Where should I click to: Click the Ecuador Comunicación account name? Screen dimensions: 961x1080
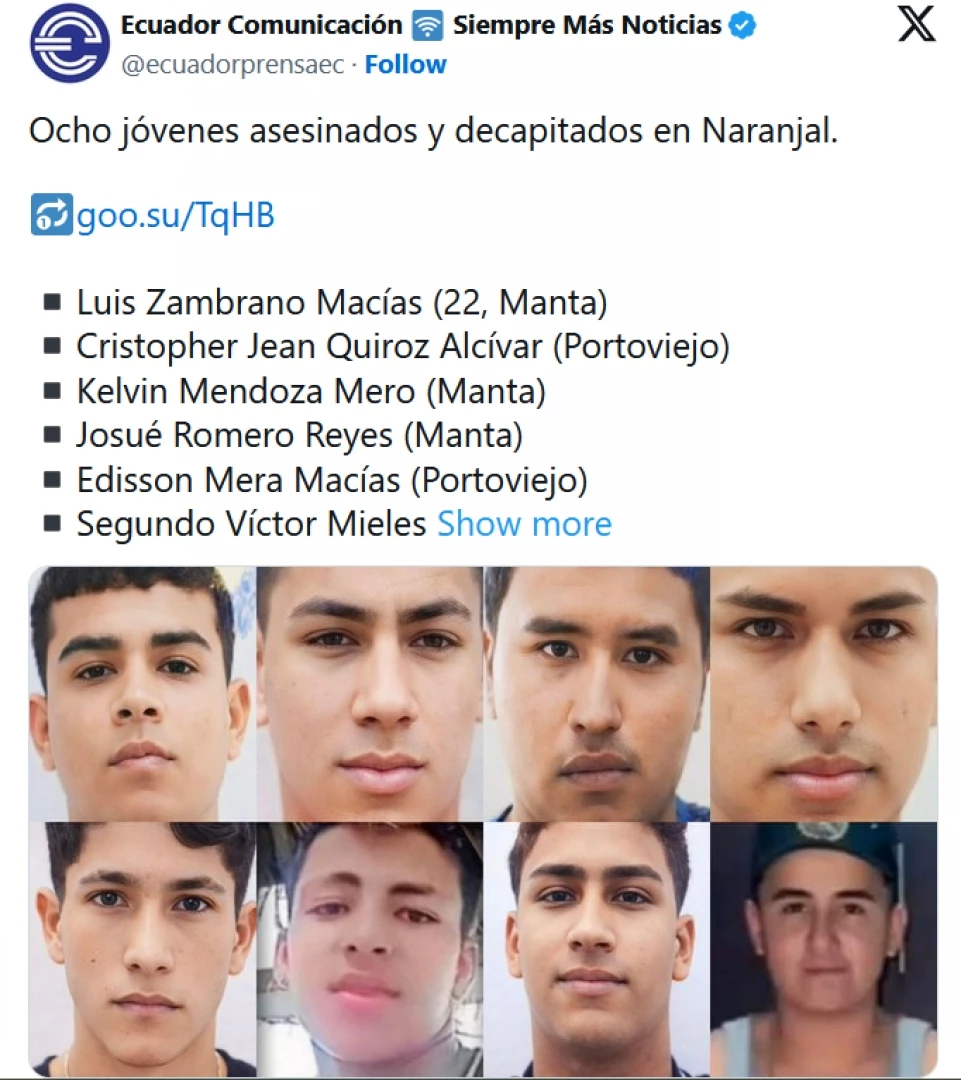(x=261, y=25)
